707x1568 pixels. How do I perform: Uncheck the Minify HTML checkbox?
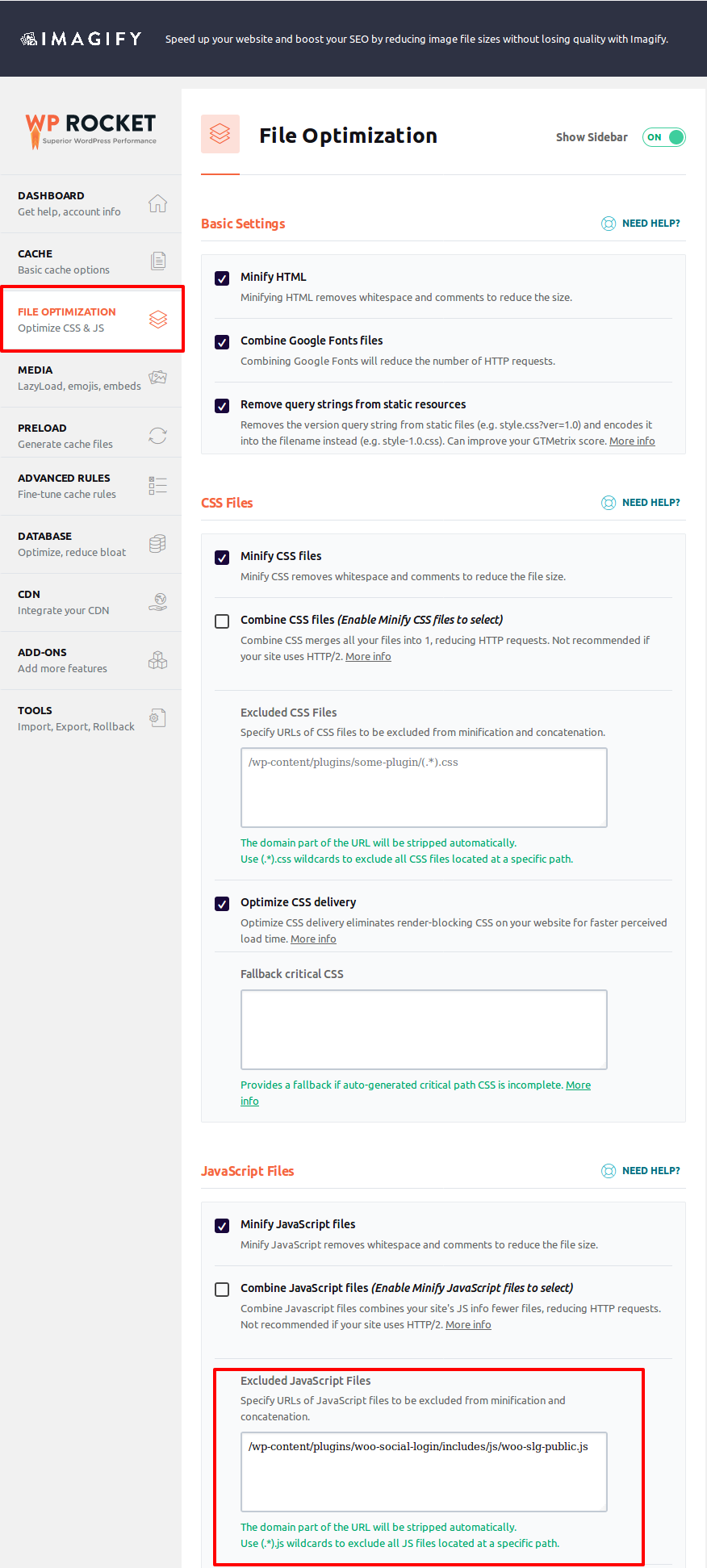222,278
